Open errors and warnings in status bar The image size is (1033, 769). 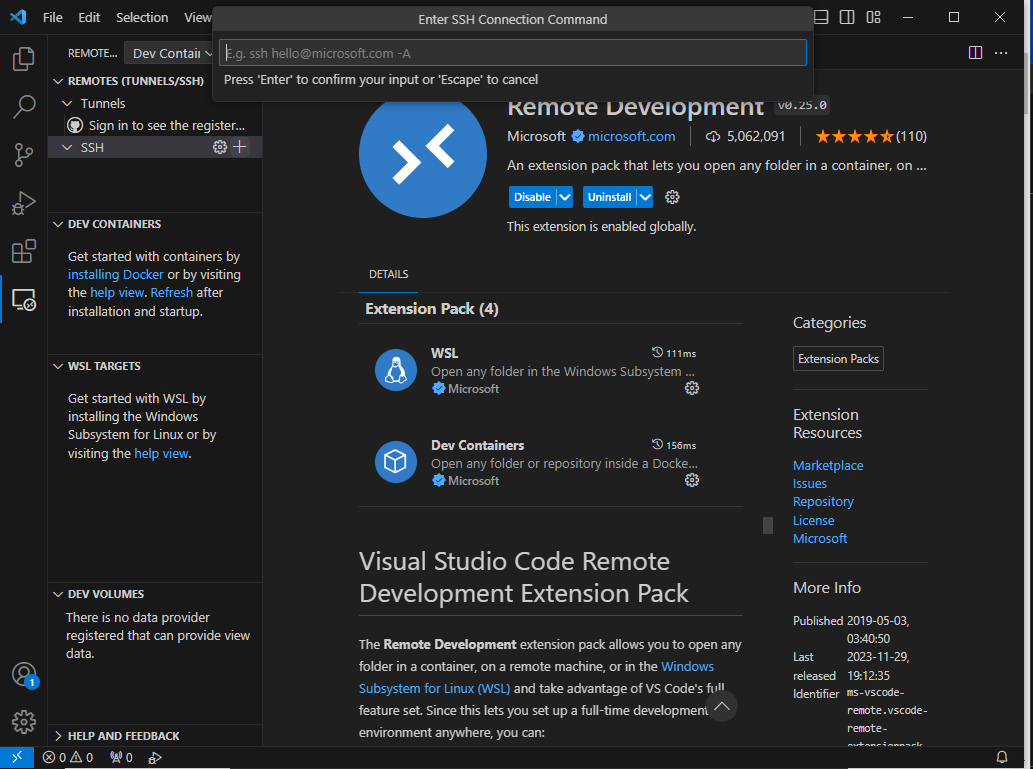point(68,757)
